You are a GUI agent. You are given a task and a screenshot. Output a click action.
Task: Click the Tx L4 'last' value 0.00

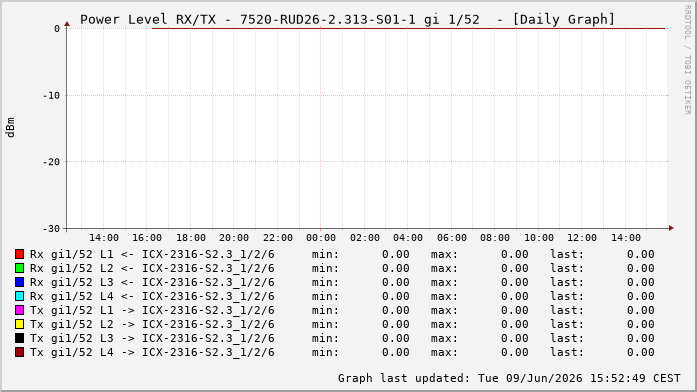coord(641,352)
